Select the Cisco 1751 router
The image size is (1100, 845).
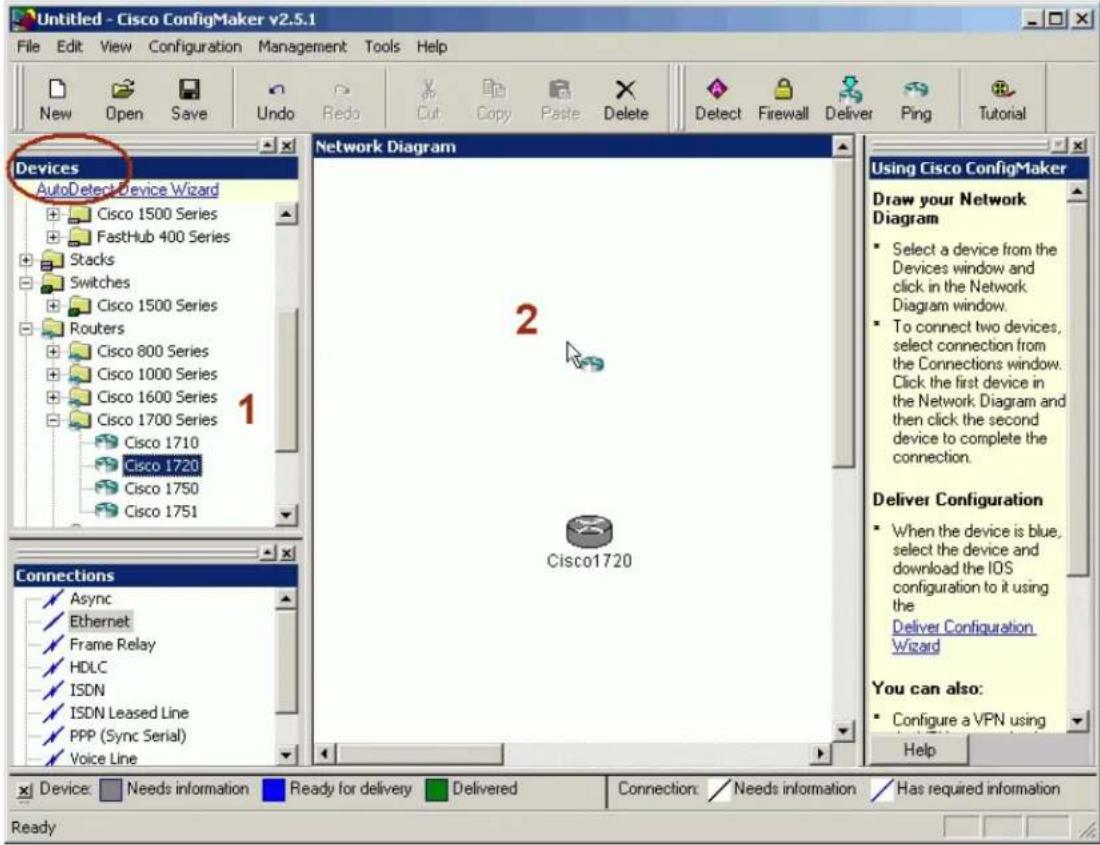(x=161, y=511)
